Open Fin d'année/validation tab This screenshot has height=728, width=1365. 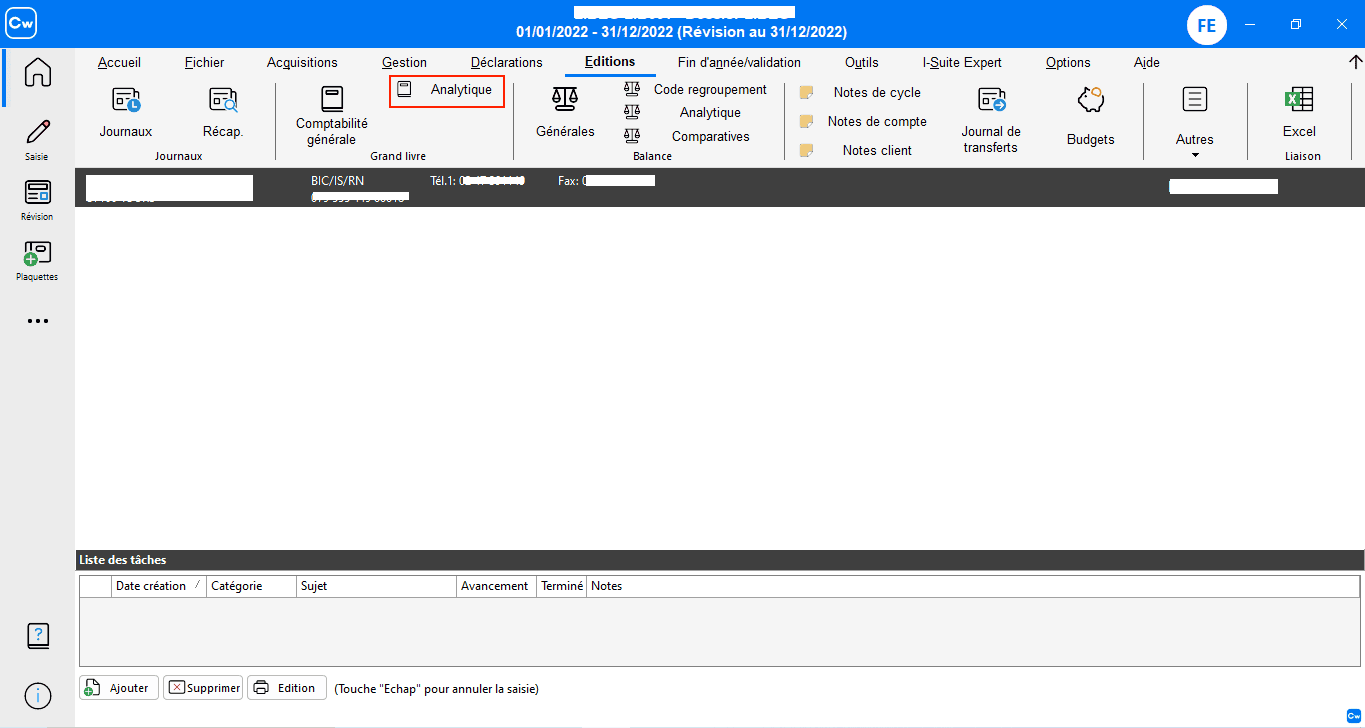coord(739,62)
